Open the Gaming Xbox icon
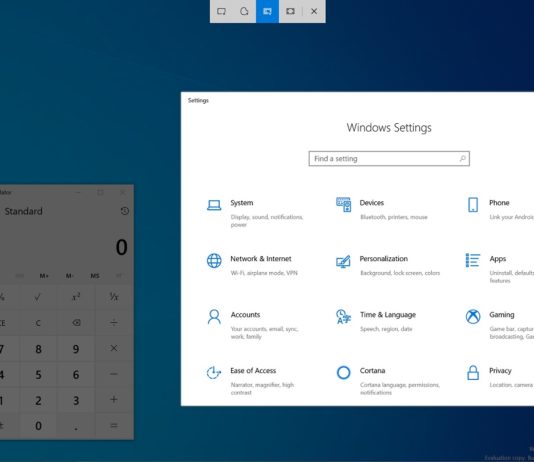534x462 pixels. pyautogui.click(x=473, y=317)
